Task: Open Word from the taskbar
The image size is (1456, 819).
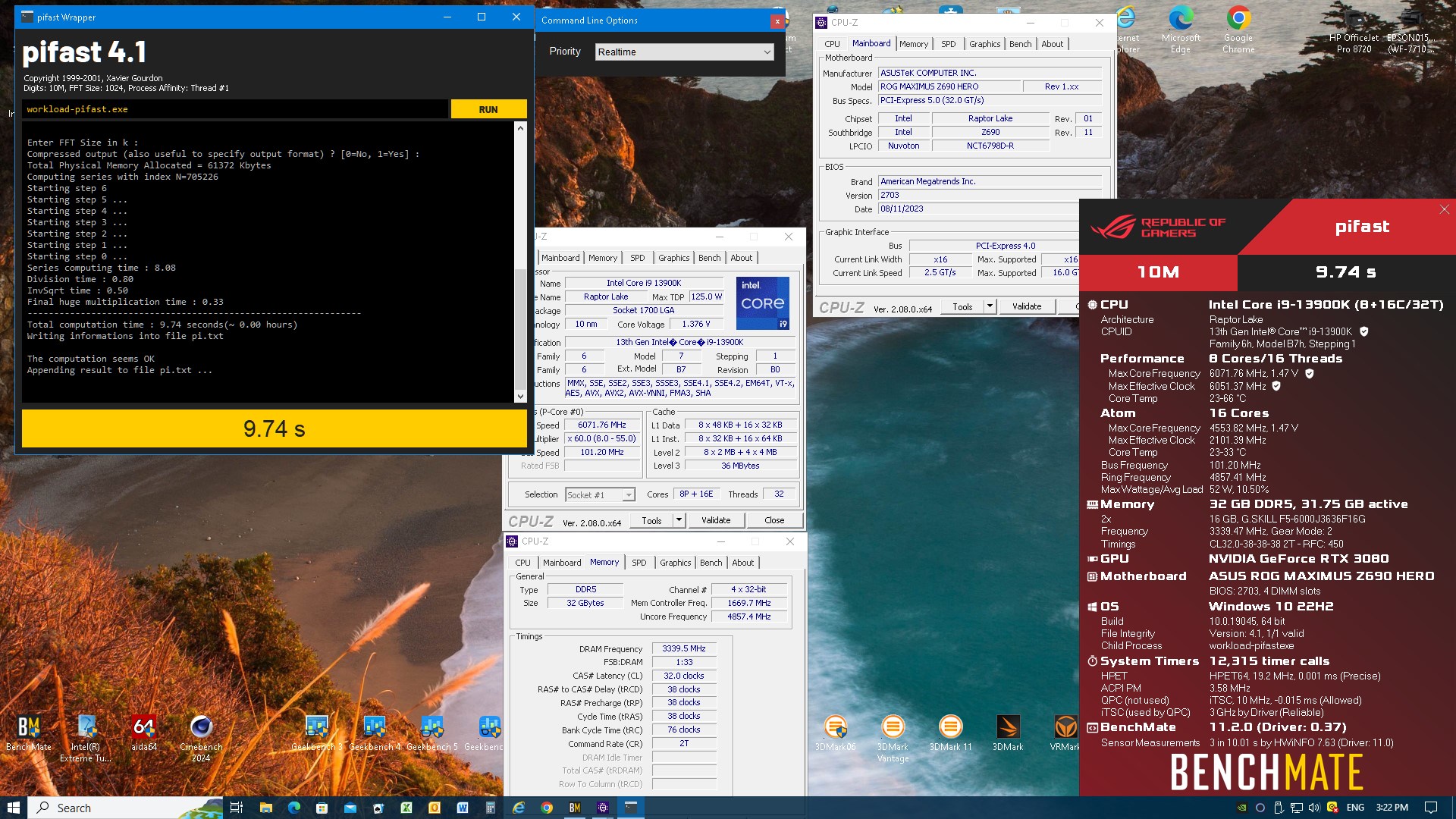Action: [462, 808]
